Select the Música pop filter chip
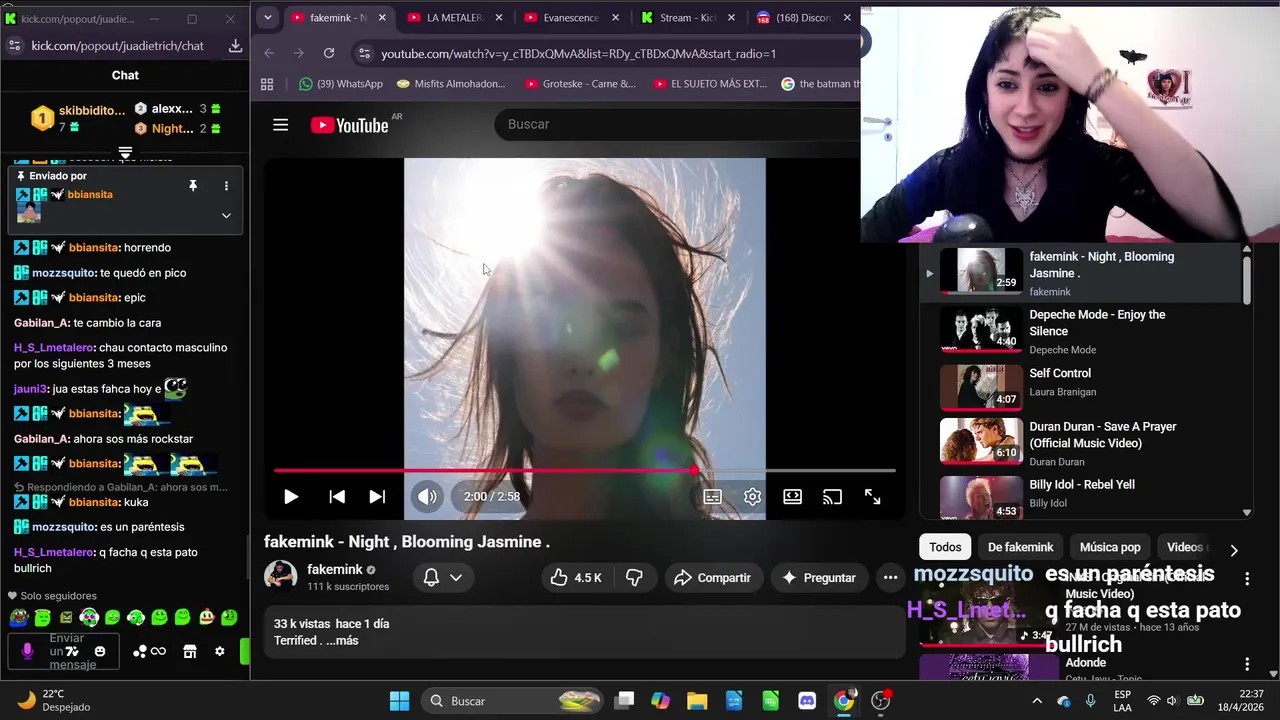Viewport: 1280px width, 720px height. click(x=1110, y=547)
